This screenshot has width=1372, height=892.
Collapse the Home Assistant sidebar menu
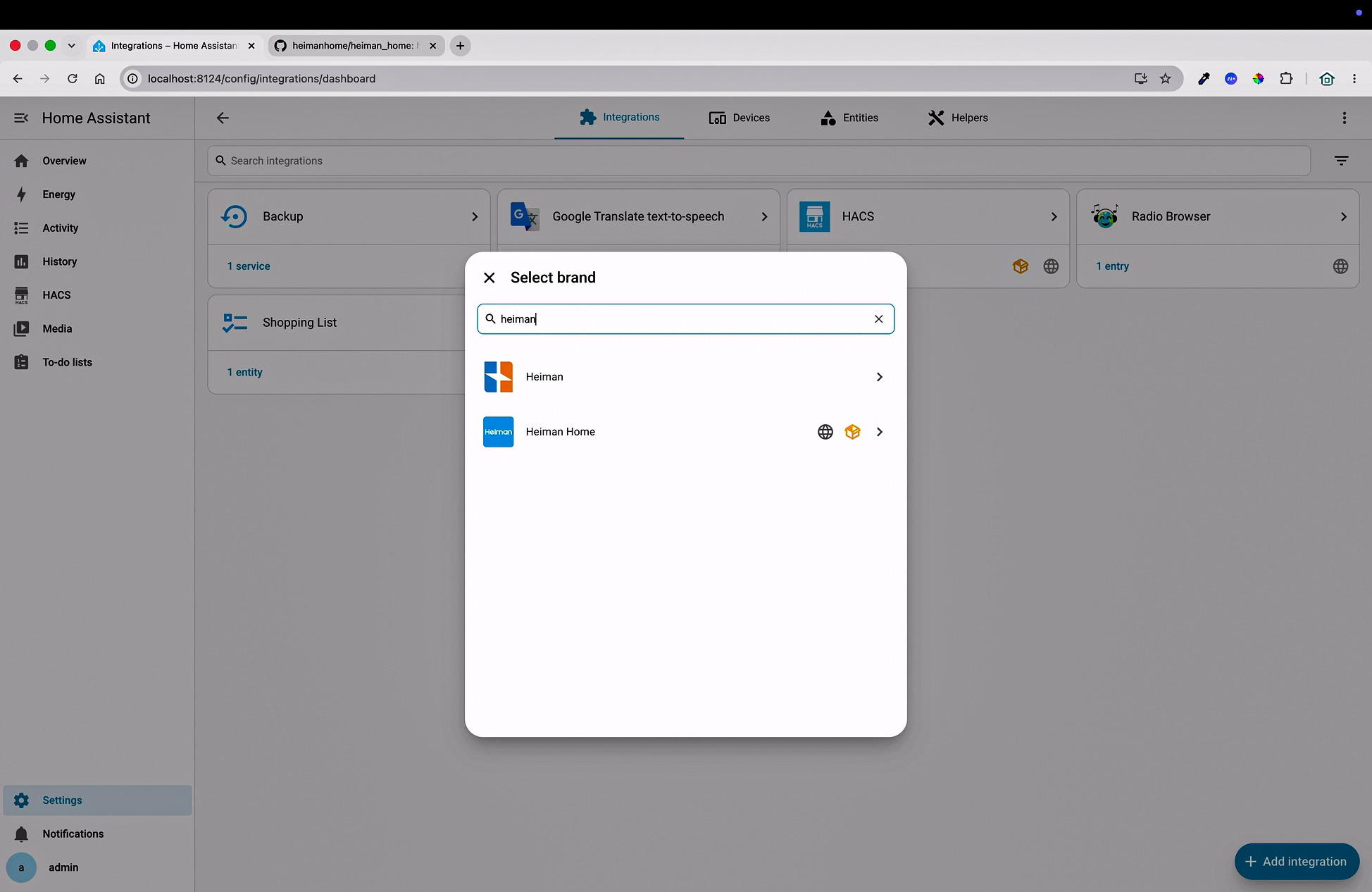[x=21, y=118]
